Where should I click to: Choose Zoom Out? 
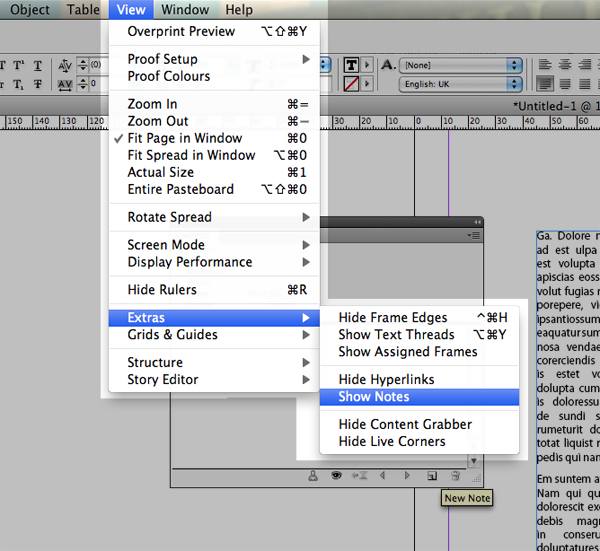pyautogui.click(x=214, y=121)
